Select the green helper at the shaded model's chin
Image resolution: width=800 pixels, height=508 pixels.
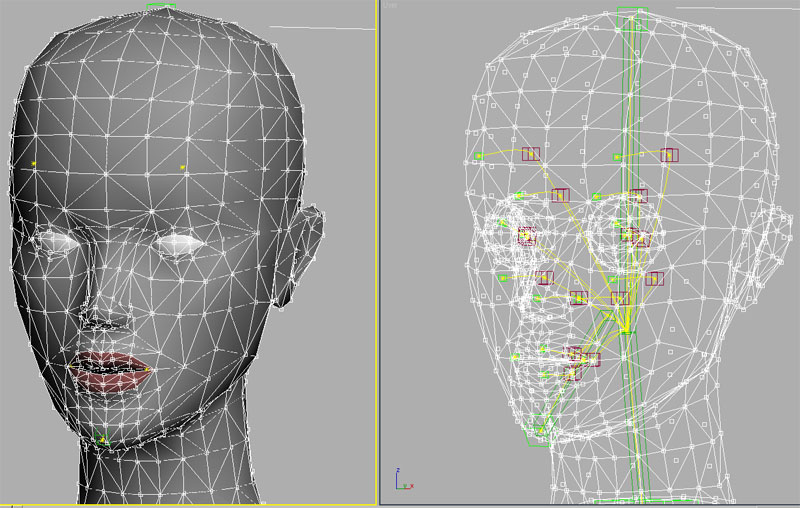pos(100,438)
